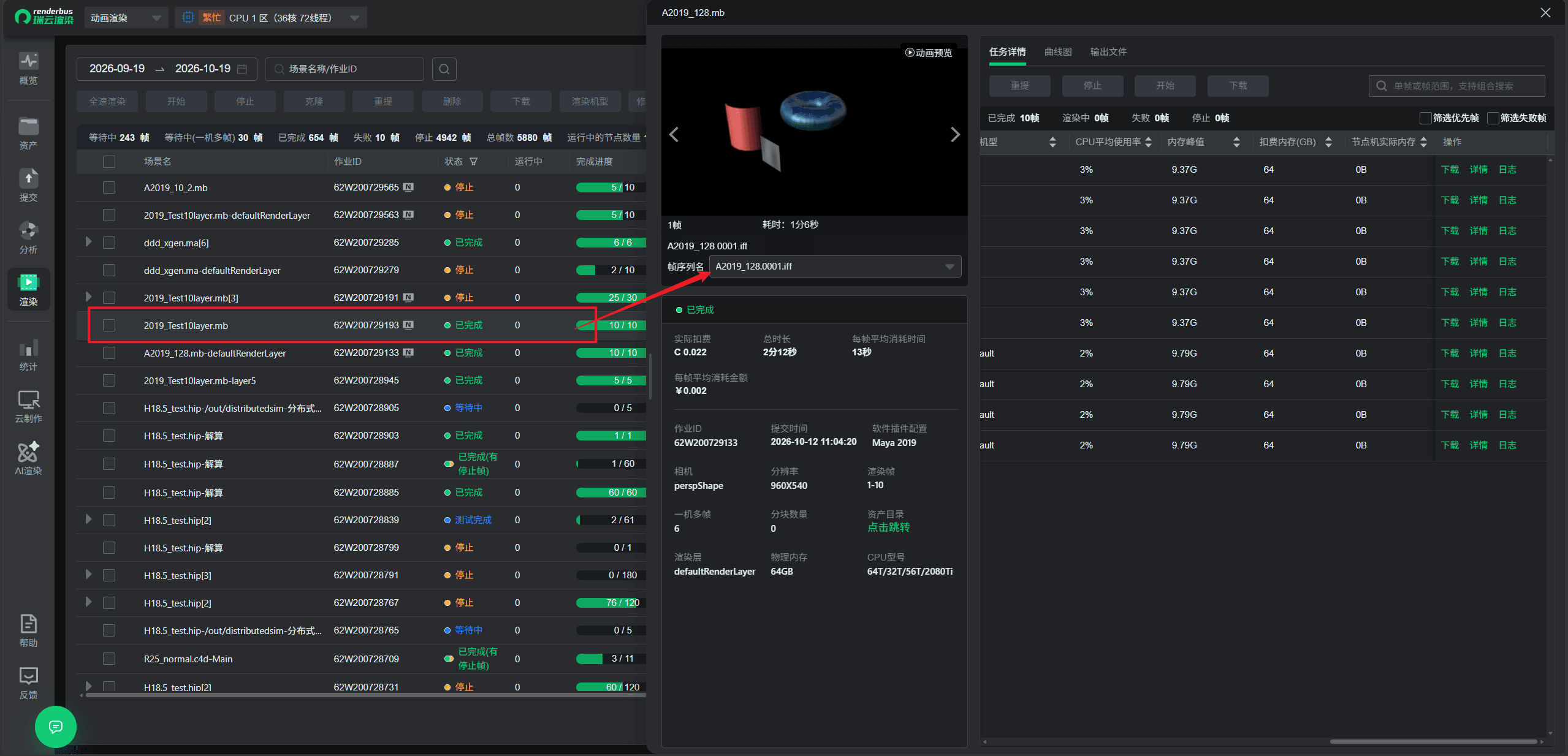Image resolution: width=1568 pixels, height=756 pixels.
Task: Expand the 2019_Test10layer.mb[3] row
Action: click(88, 297)
